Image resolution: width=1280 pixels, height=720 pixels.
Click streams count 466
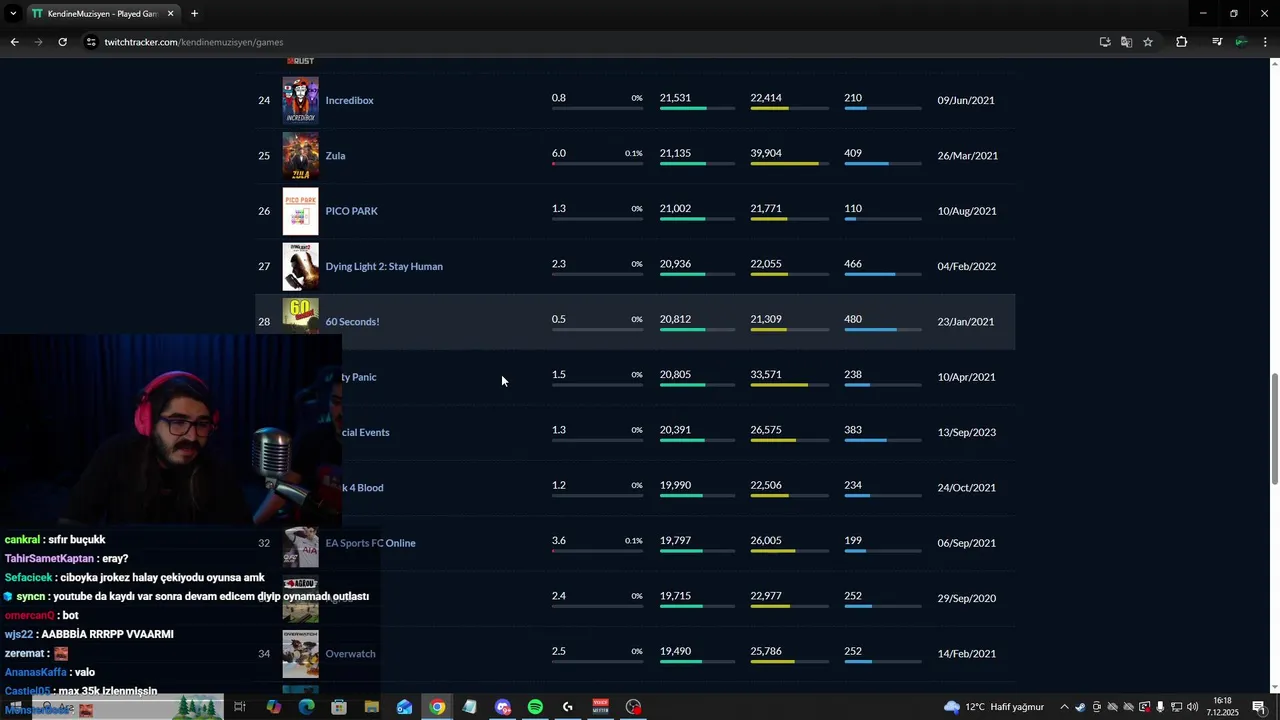point(853,264)
